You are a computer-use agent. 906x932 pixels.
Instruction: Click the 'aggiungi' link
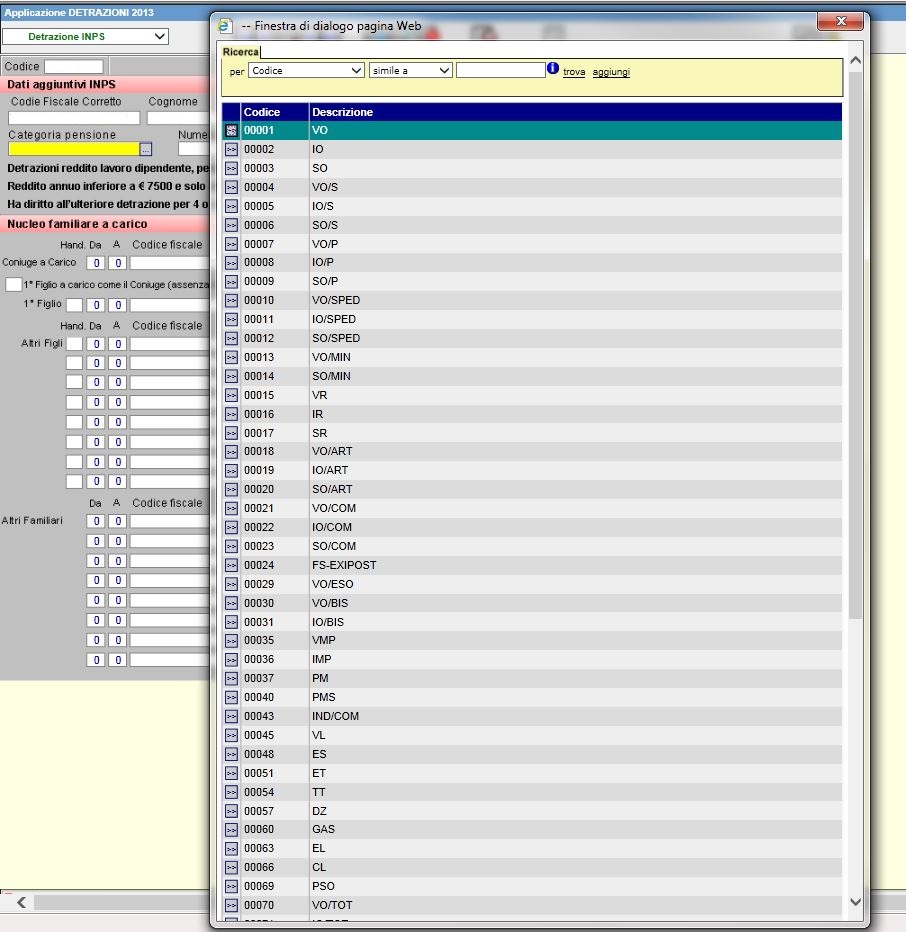click(x=611, y=72)
